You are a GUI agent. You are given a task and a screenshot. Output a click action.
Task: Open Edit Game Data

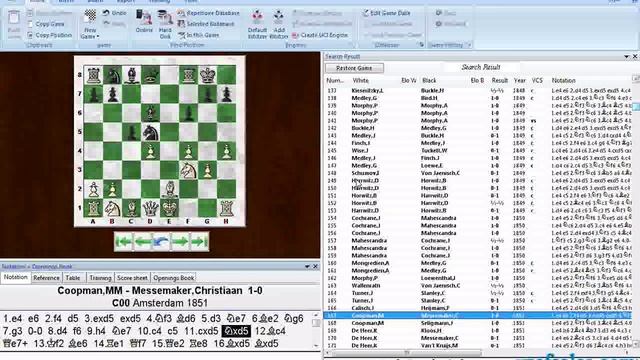pyautogui.click(x=386, y=13)
